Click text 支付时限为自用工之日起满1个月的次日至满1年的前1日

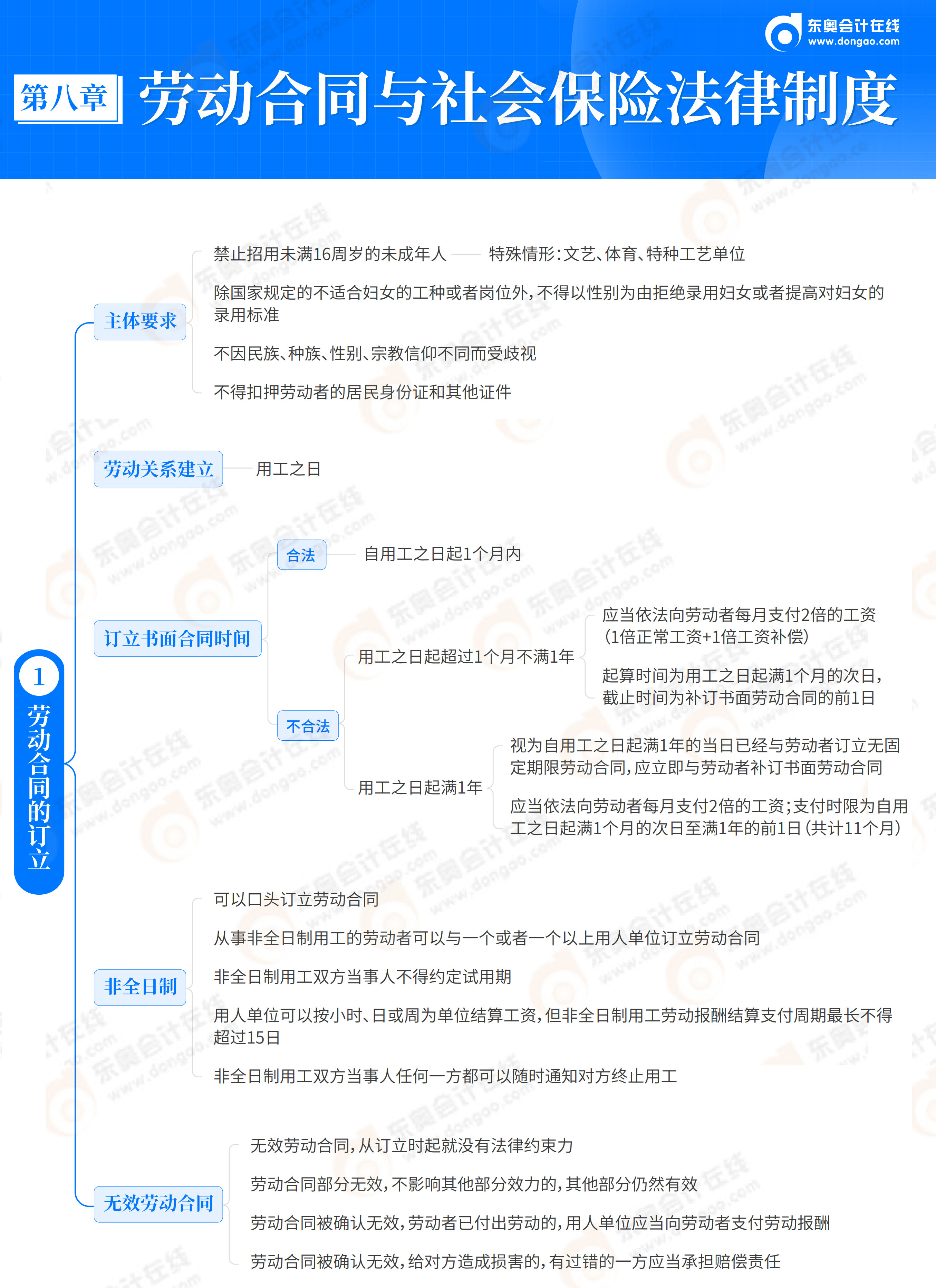pyautogui.click(x=709, y=817)
